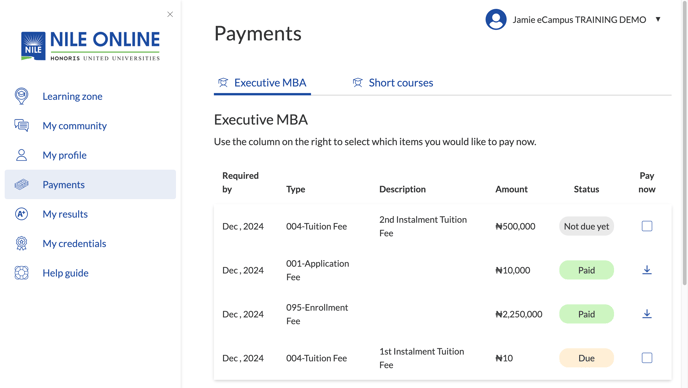The image size is (688, 388).
Task: Click the 'Executive MBA' section heading
Action: [261, 119]
